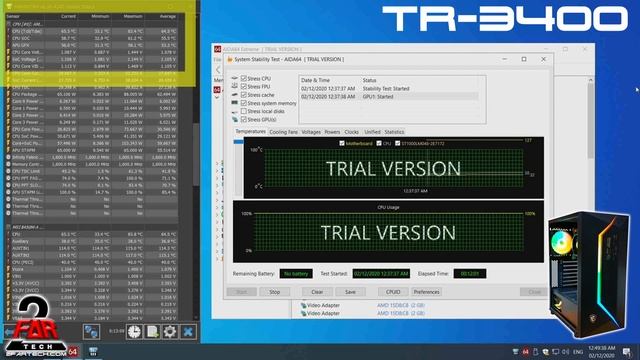Screen dimensions: 640x360
Task: Disable Stress system memory
Action: point(244,103)
